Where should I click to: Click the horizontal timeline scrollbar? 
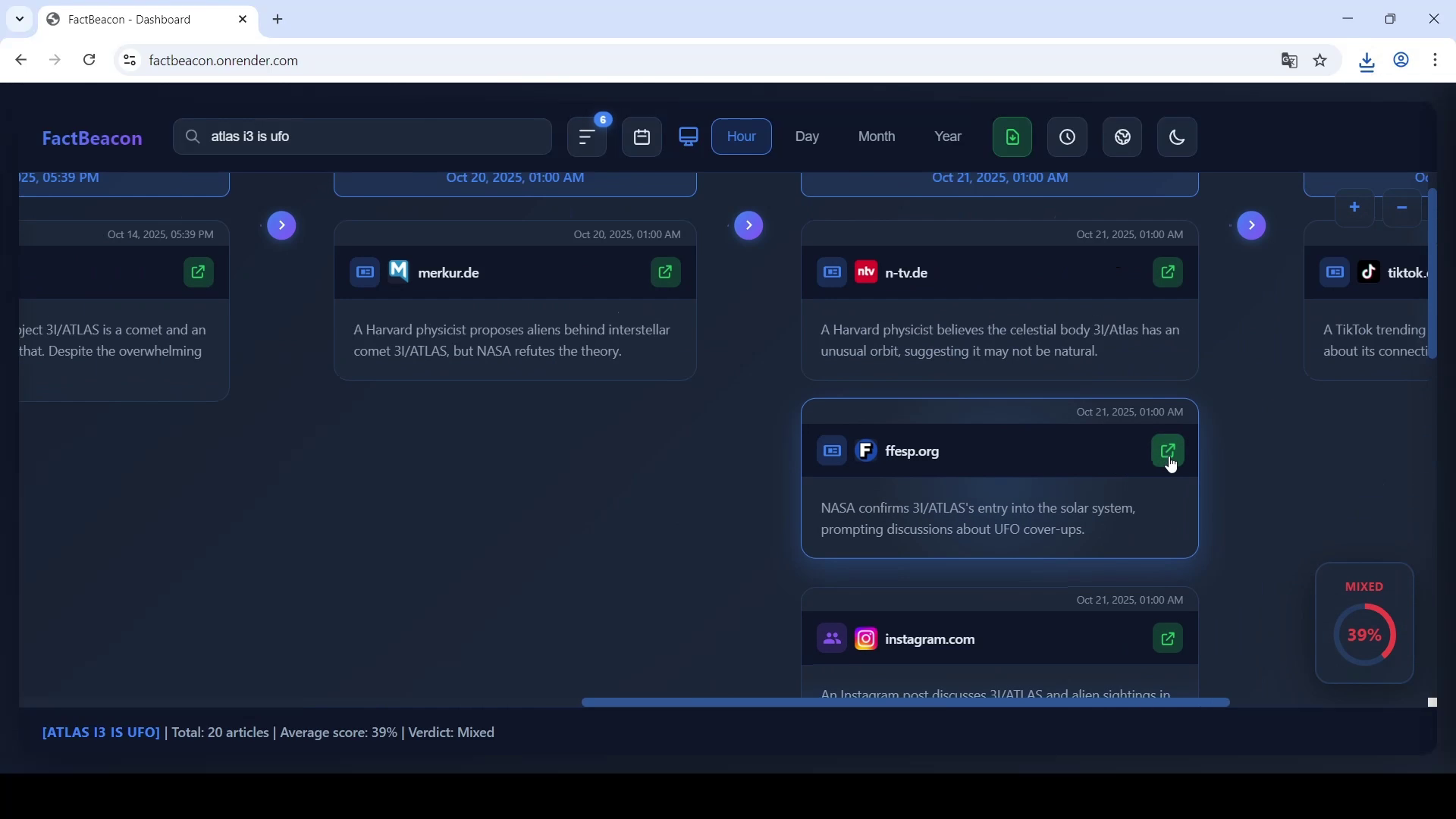905,703
